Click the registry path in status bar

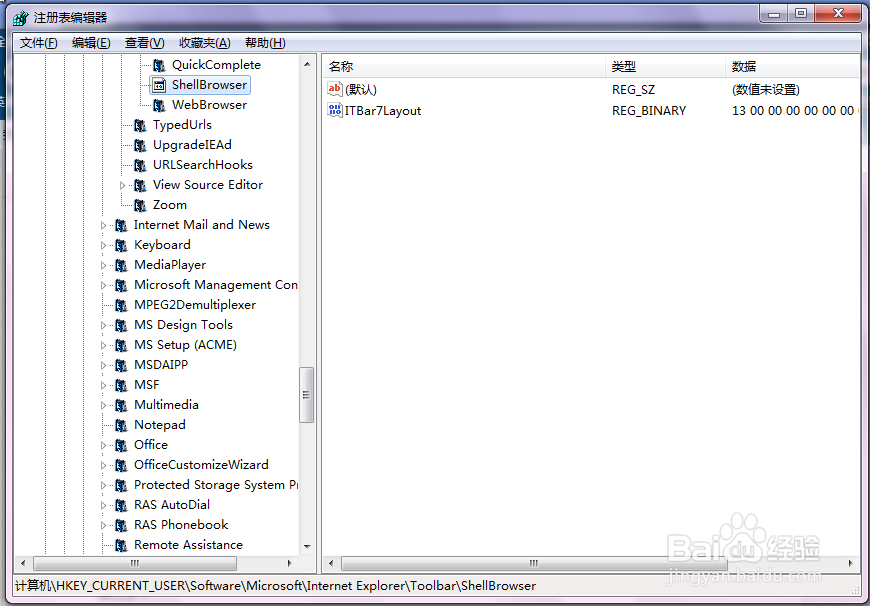pyautogui.click(x=275, y=586)
